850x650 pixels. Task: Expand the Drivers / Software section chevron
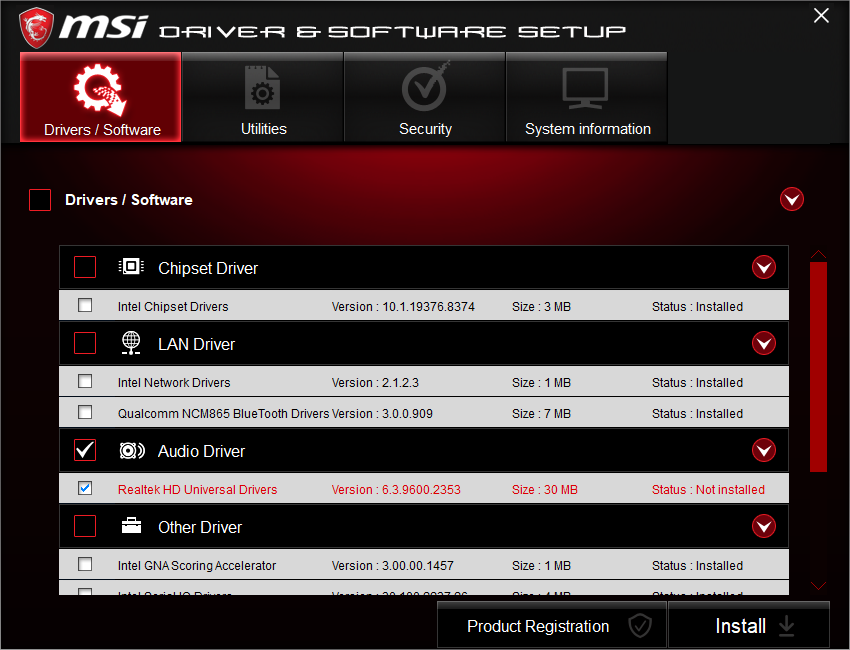pyautogui.click(x=792, y=199)
